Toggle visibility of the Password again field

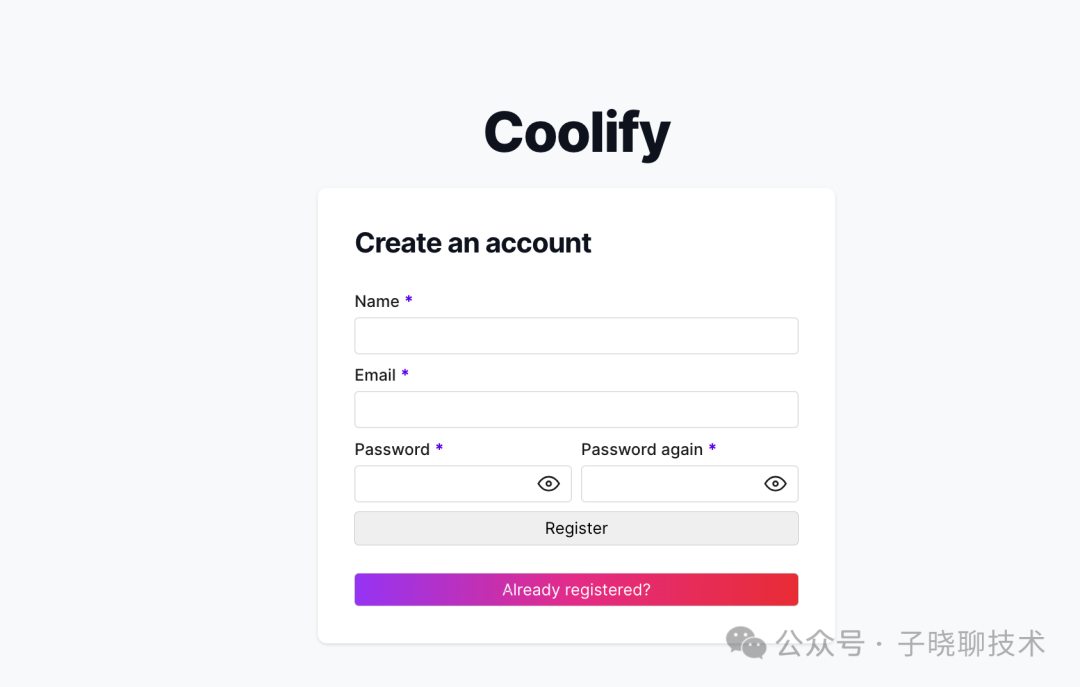click(775, 483)
